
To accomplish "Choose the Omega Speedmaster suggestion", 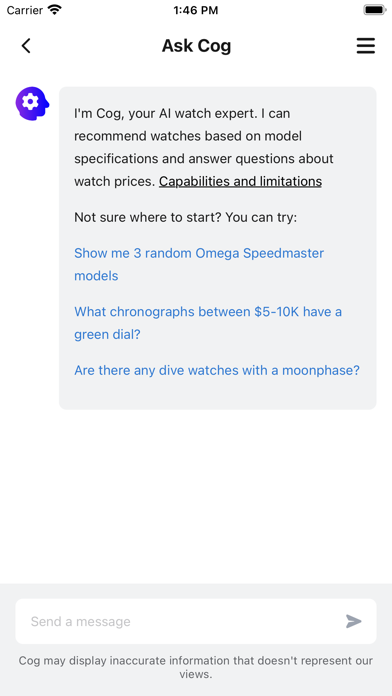I will [x=199, y=265].
